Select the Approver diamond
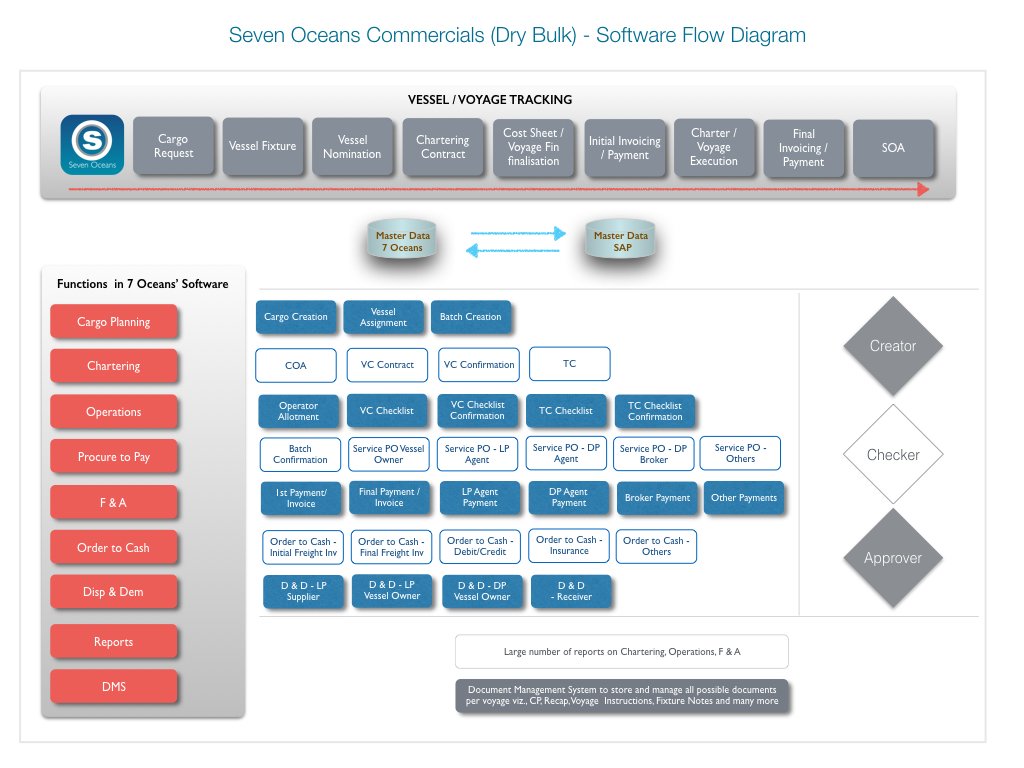1024x768 pixels. (893, 558)
